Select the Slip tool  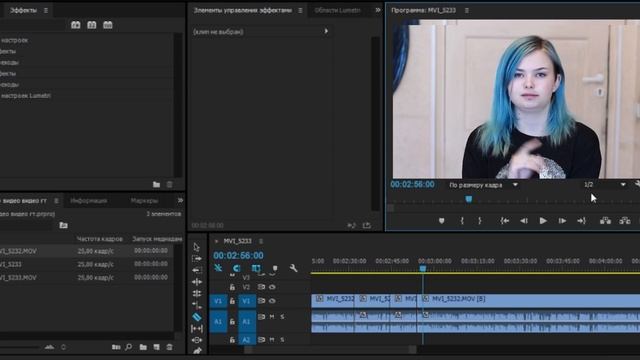coord(197,328)
